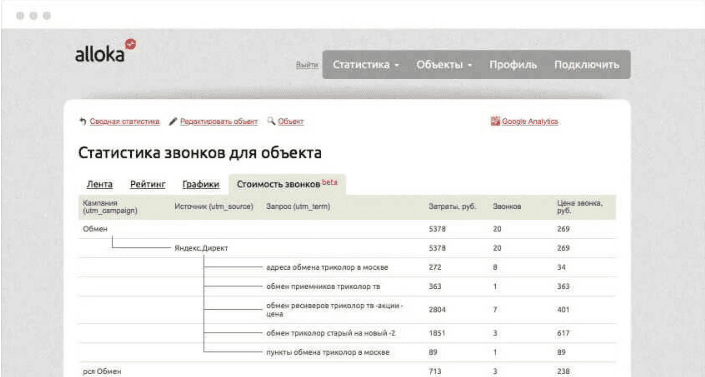The height and width of the screenshot is (377, 705).
Task: Switch to the Графики tab
Action: [201, 184]
